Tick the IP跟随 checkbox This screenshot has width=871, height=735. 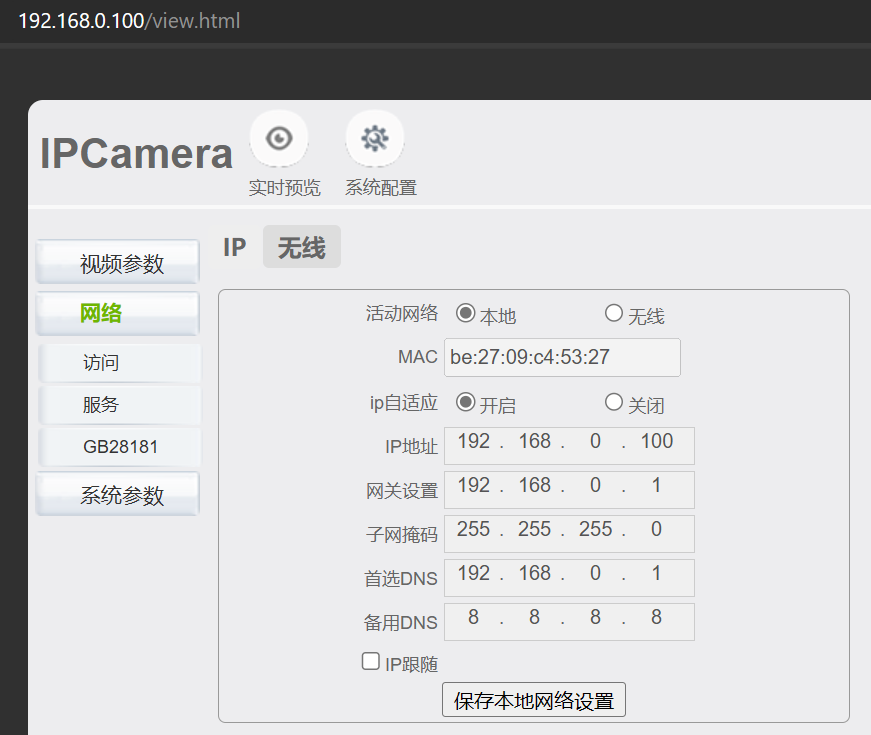click(371, 661)
